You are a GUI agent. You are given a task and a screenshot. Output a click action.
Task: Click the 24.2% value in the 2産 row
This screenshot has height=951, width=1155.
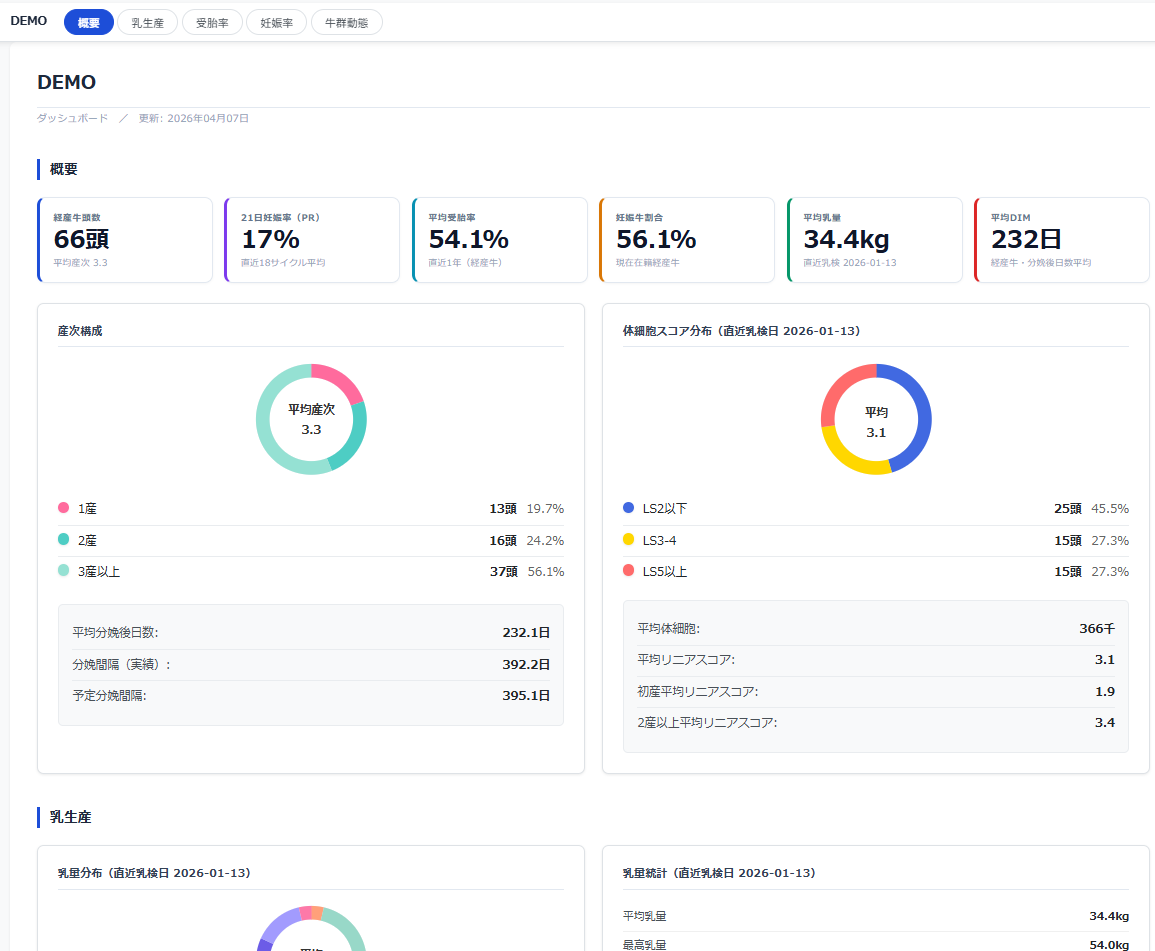[545, 541]
